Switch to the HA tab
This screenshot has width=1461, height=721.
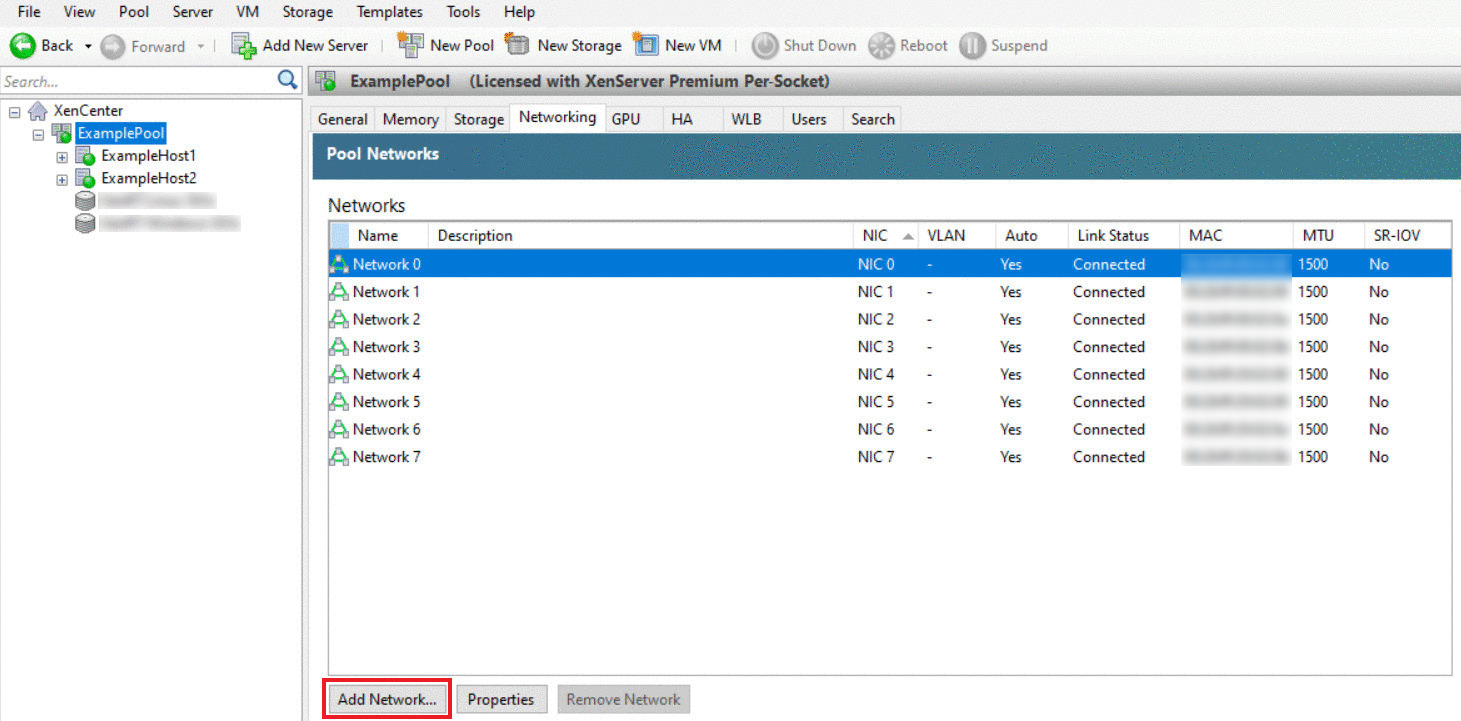click(681, 119)
